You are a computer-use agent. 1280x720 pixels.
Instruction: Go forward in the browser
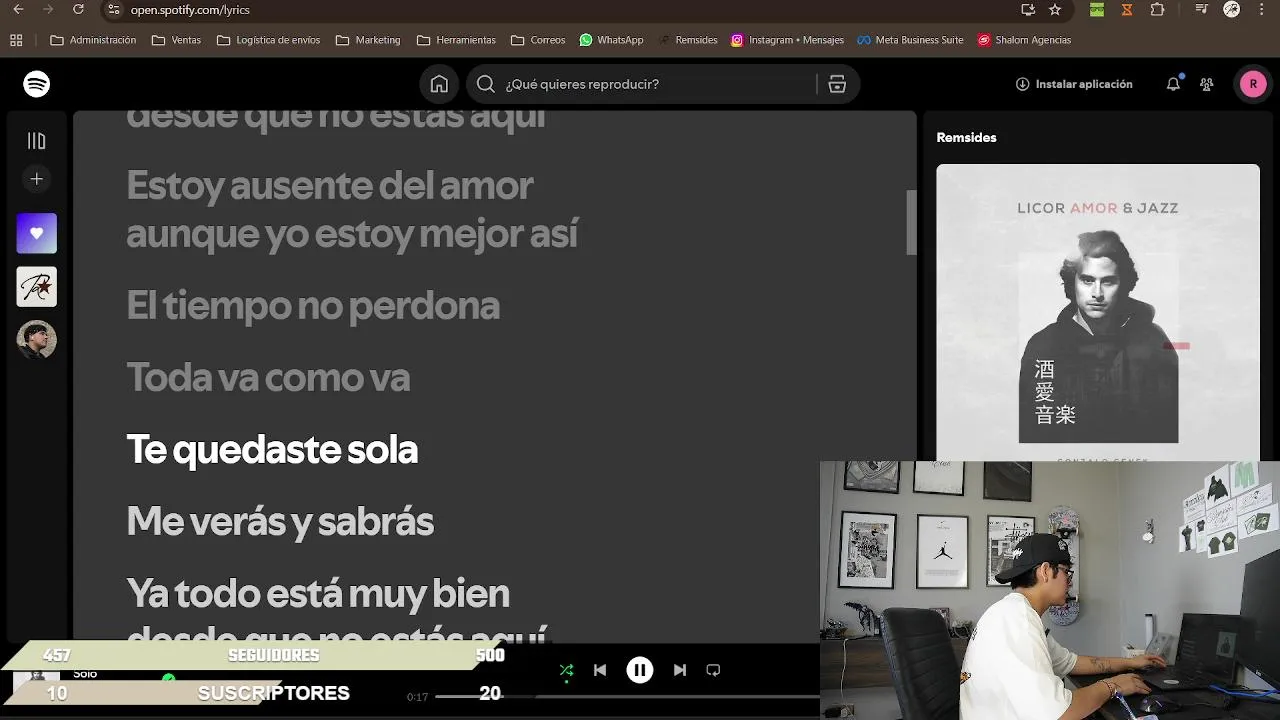pyautogui.click(x=48, y=10)
